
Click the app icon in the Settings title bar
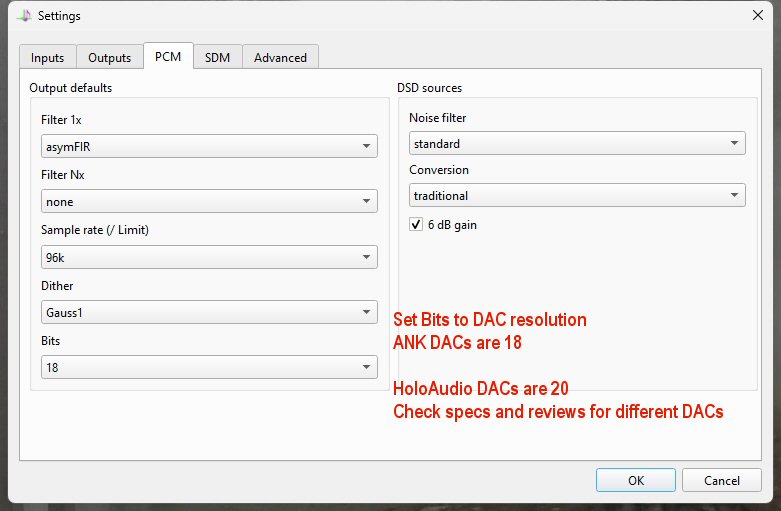click(24, 15)
